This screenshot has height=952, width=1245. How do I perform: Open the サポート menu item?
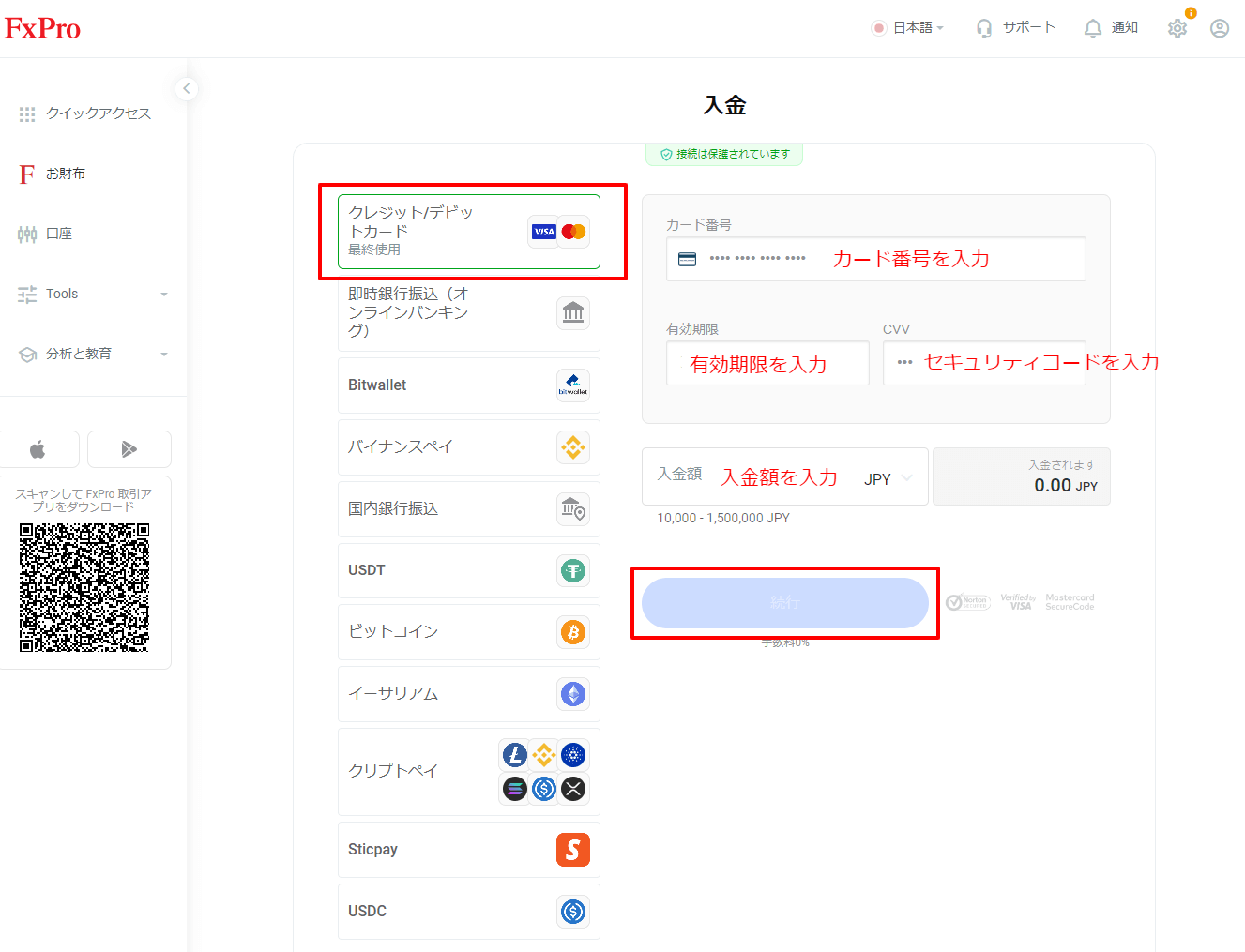1016,27
